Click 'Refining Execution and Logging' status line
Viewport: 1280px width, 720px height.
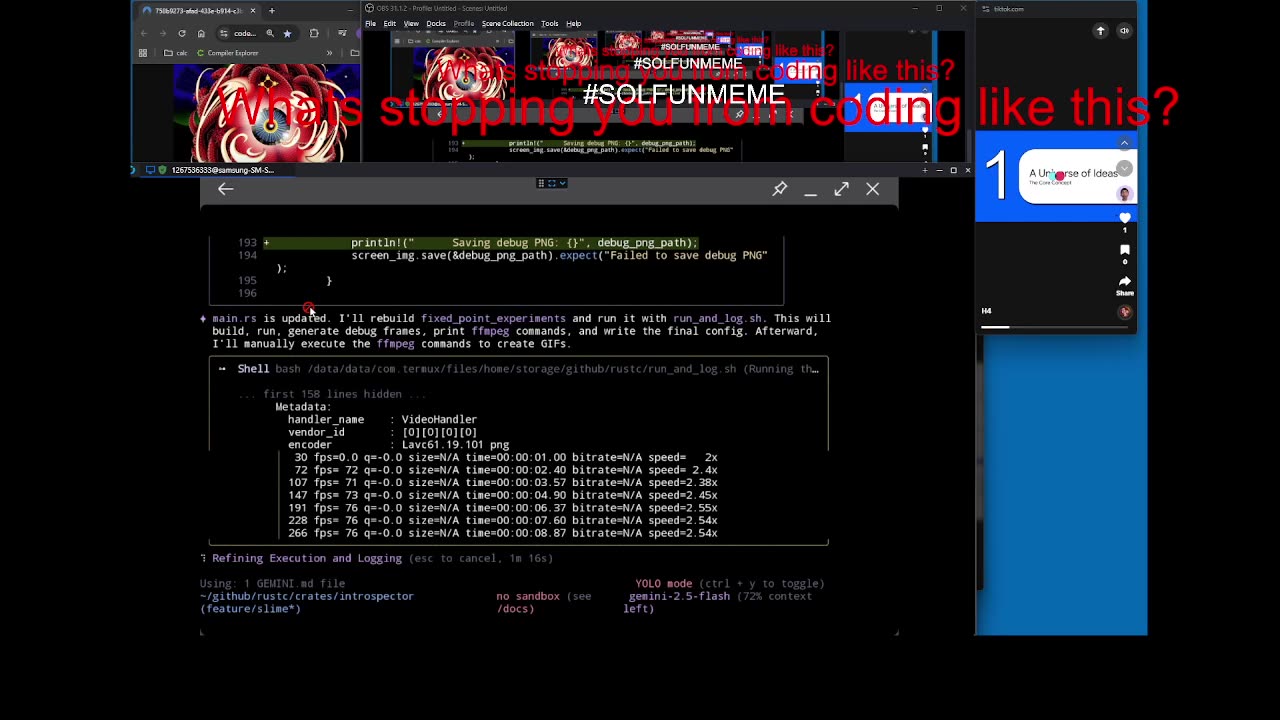click(x=306, y=558)
